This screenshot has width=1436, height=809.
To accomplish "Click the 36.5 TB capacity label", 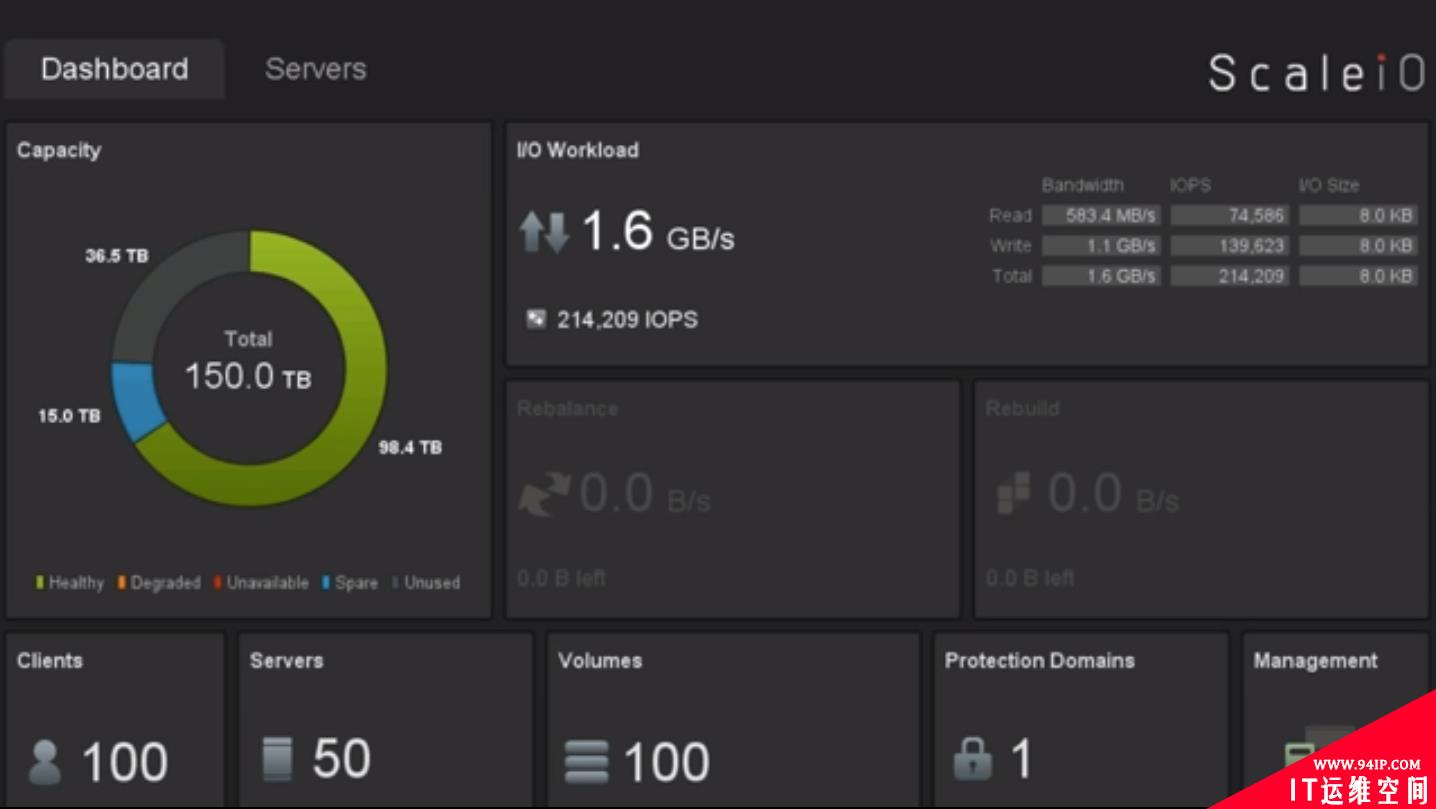I will point(117,256).
